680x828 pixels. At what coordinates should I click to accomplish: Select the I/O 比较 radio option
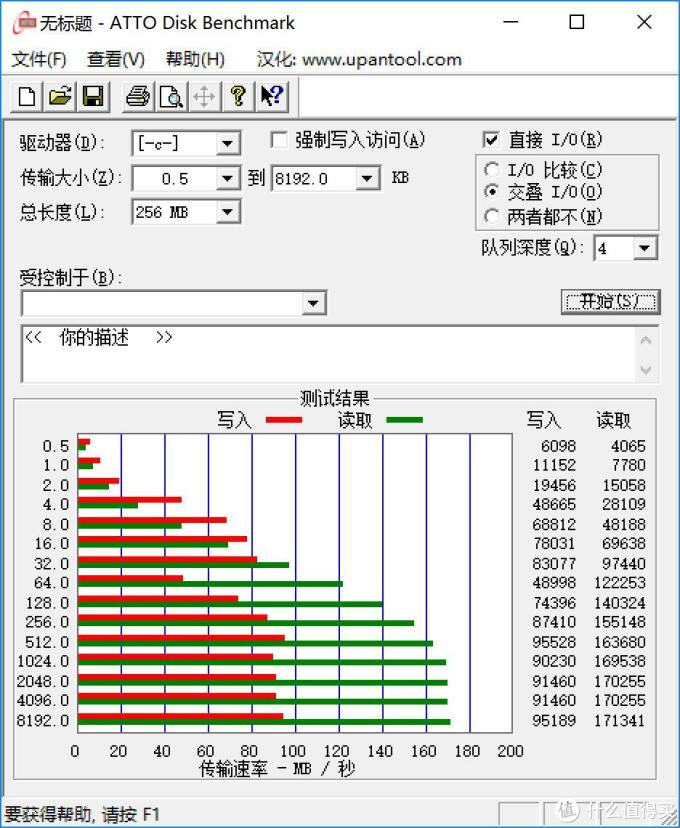tap(492, 170)
